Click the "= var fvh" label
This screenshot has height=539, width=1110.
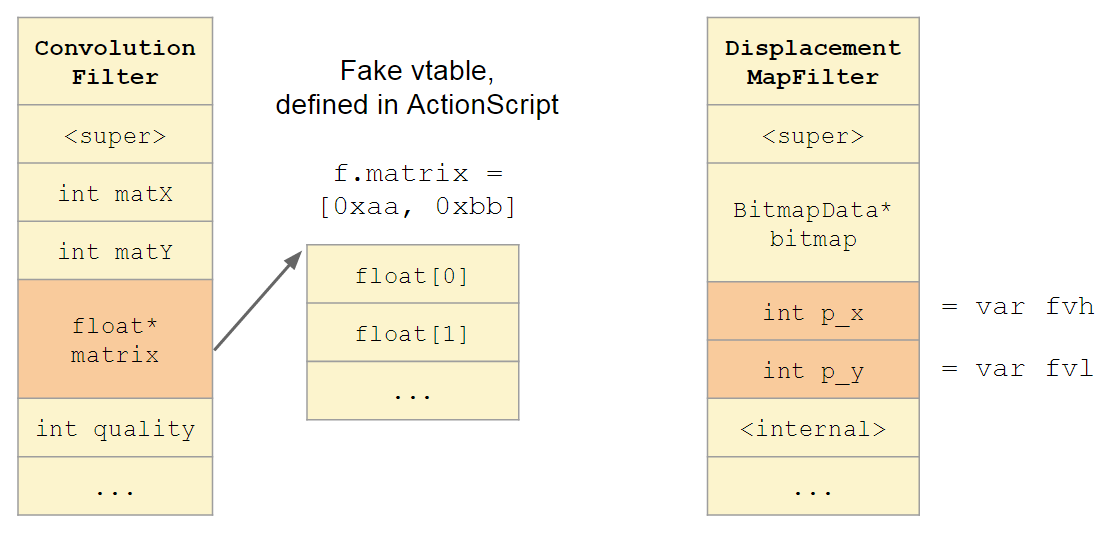pyautogui.click(x=1017, y=307)
